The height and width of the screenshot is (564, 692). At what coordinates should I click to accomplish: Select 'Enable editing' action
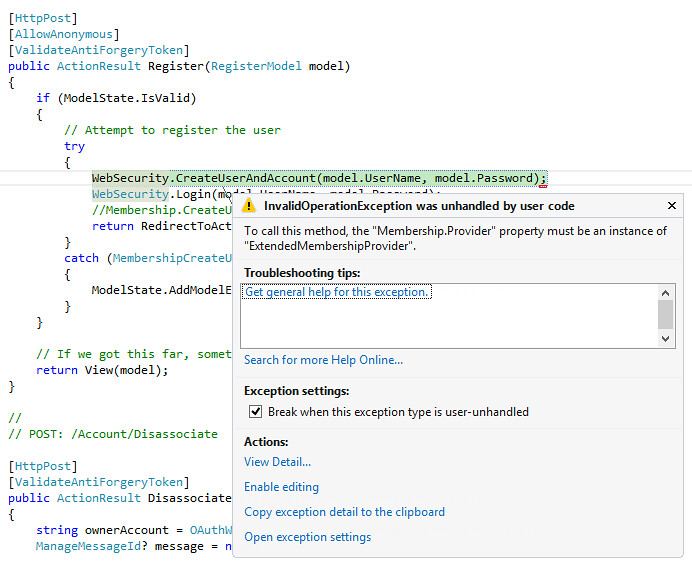click(281, 487)
